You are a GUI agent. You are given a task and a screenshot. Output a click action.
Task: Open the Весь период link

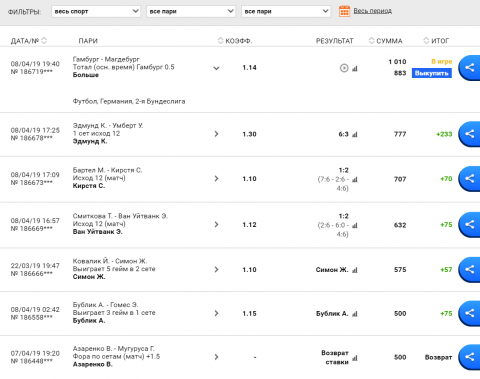pos(372,11)
